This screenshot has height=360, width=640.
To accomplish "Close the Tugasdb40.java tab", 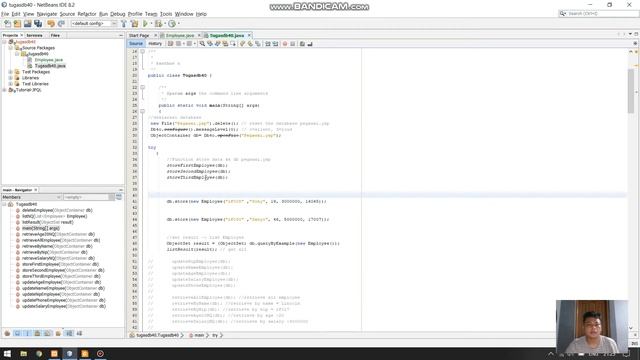I will pos(249,36).
